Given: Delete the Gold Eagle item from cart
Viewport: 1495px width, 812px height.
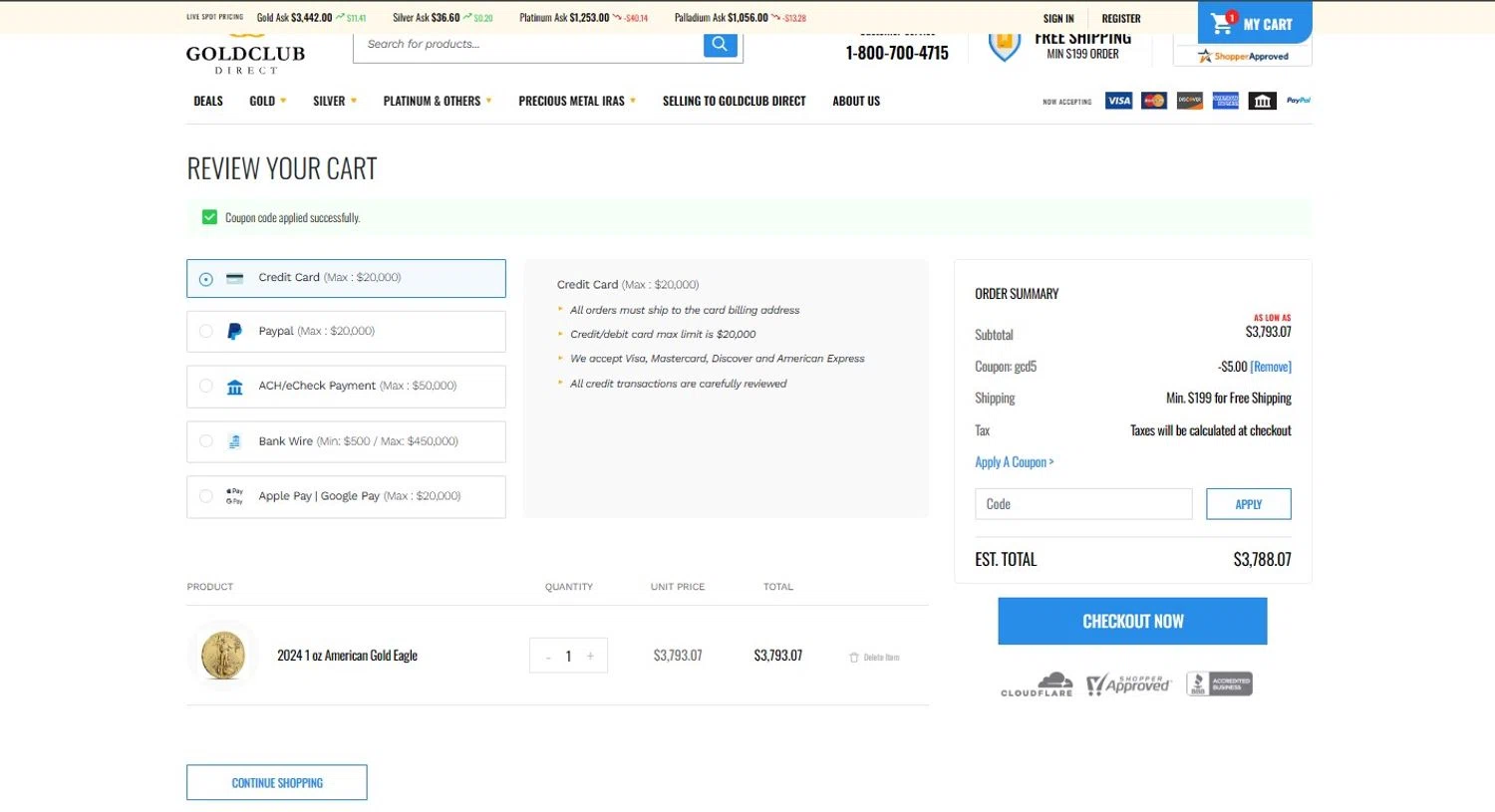Looking at the screenshot, I should coord(874,658).
